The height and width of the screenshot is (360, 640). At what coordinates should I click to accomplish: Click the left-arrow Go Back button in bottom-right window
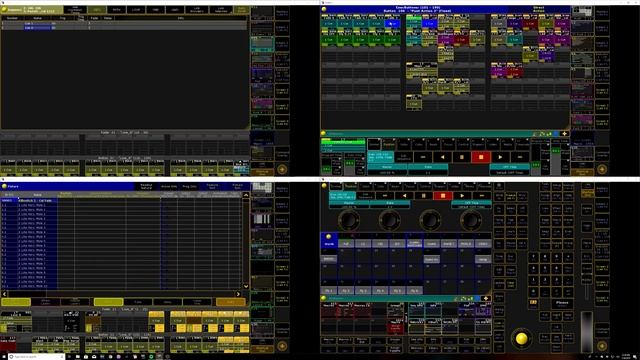pos(404,196)
